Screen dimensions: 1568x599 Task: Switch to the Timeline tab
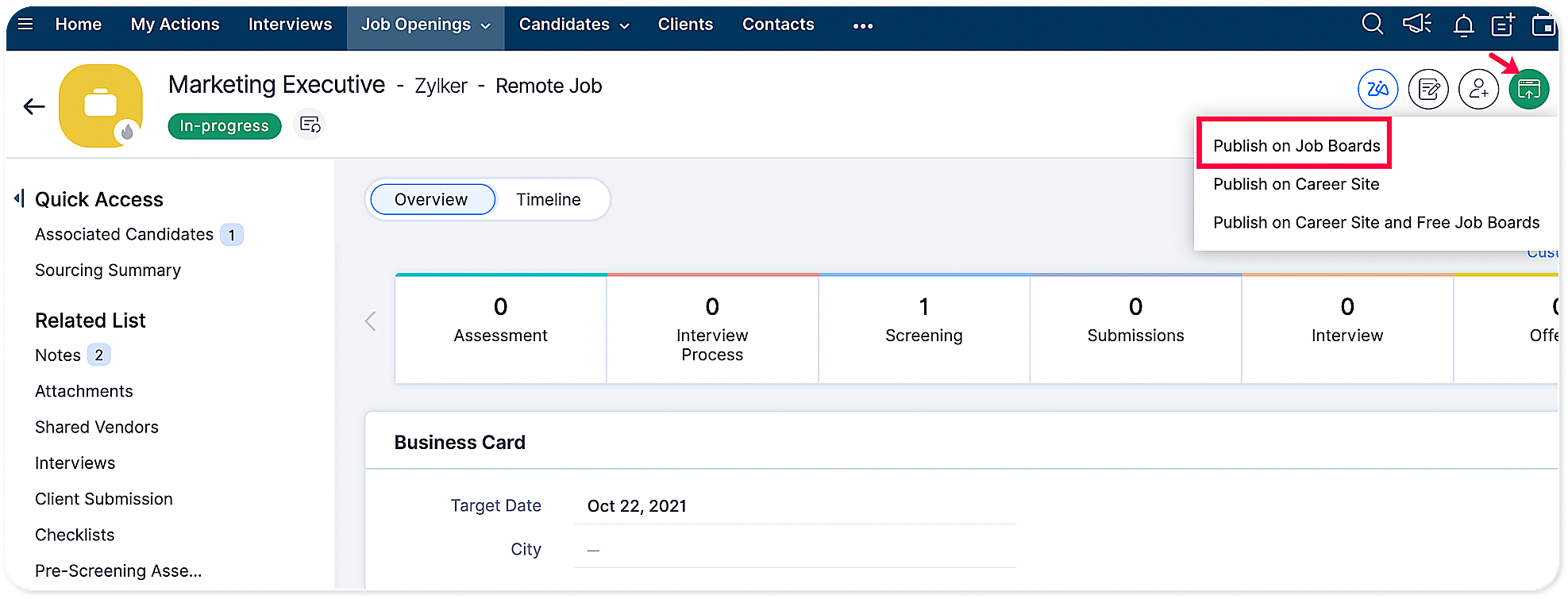point(549,199)
